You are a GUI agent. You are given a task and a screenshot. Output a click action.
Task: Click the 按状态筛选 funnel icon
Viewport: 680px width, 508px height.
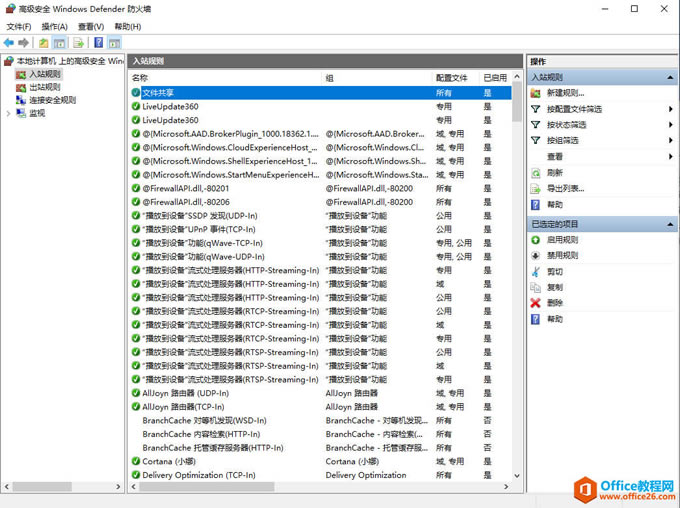[536, 125]
